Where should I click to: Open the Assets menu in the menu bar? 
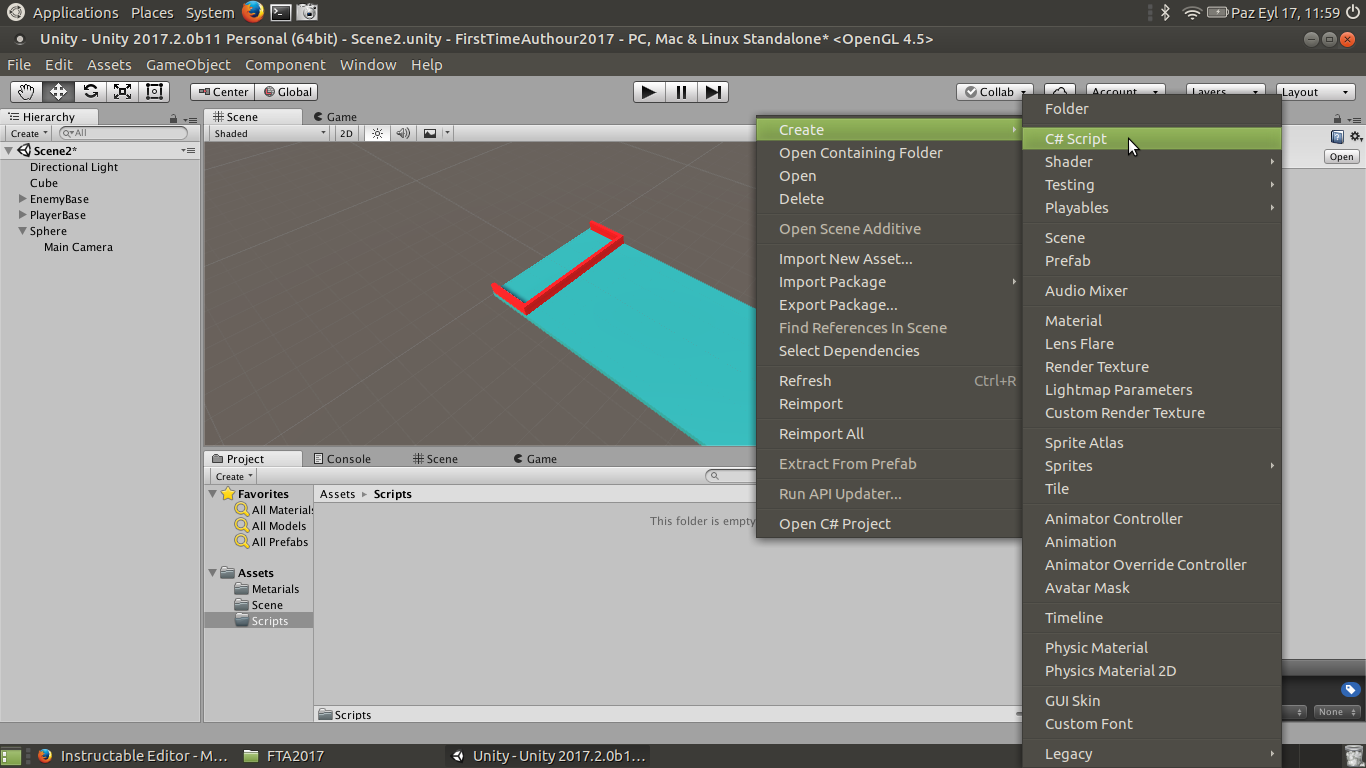[109, 65]
